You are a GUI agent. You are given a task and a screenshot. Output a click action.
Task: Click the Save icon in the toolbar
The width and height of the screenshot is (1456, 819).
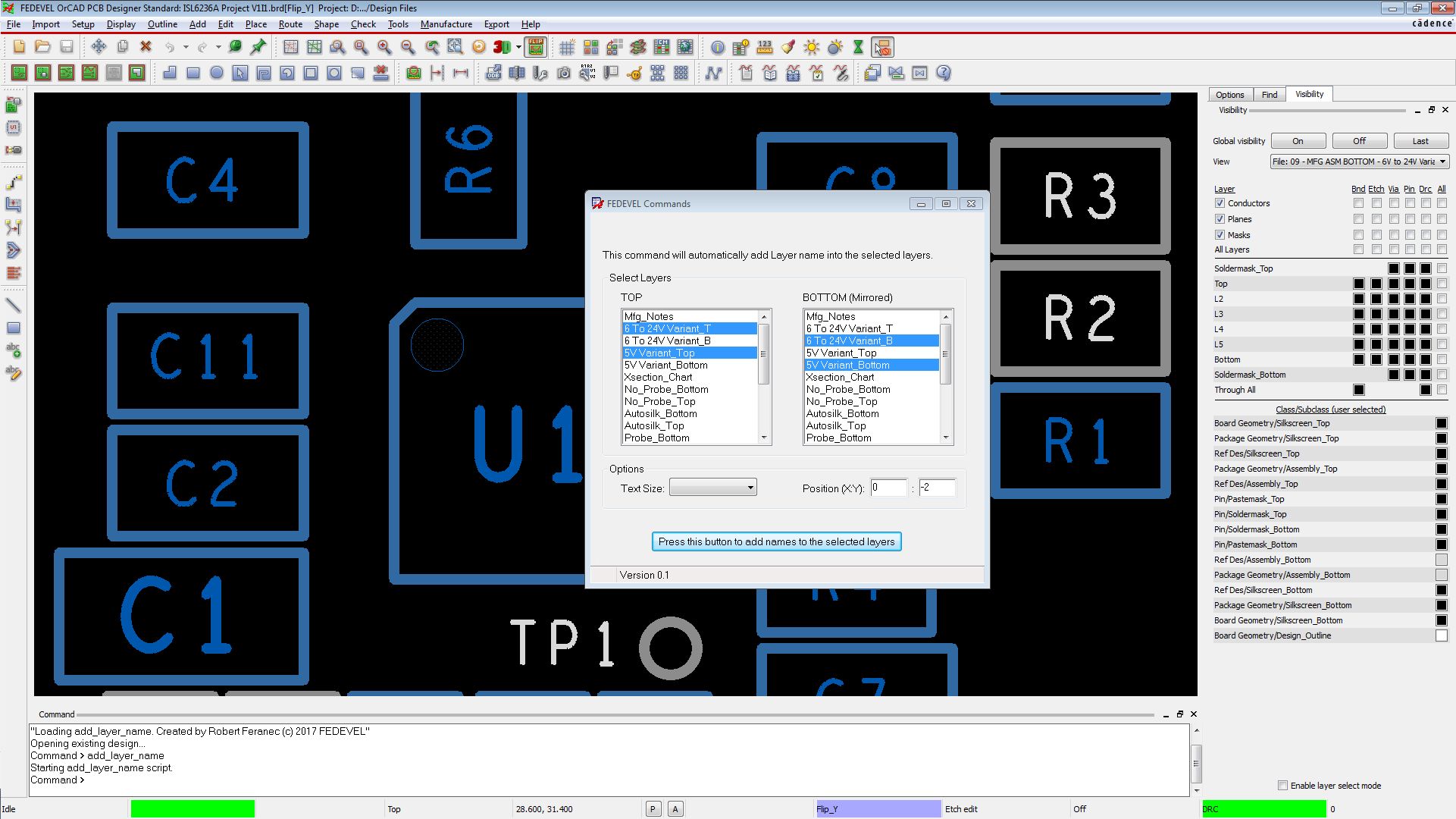[67, 47]
